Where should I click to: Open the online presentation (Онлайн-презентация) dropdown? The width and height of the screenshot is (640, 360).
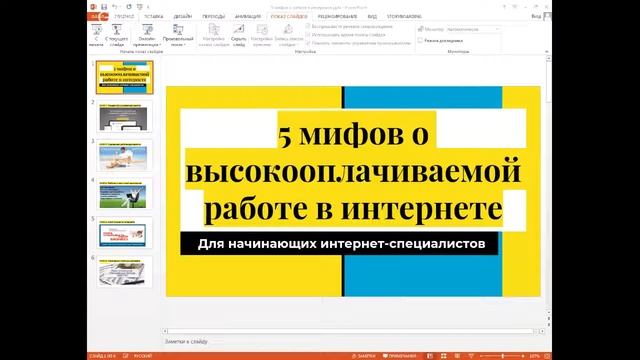tap(147, 35)
